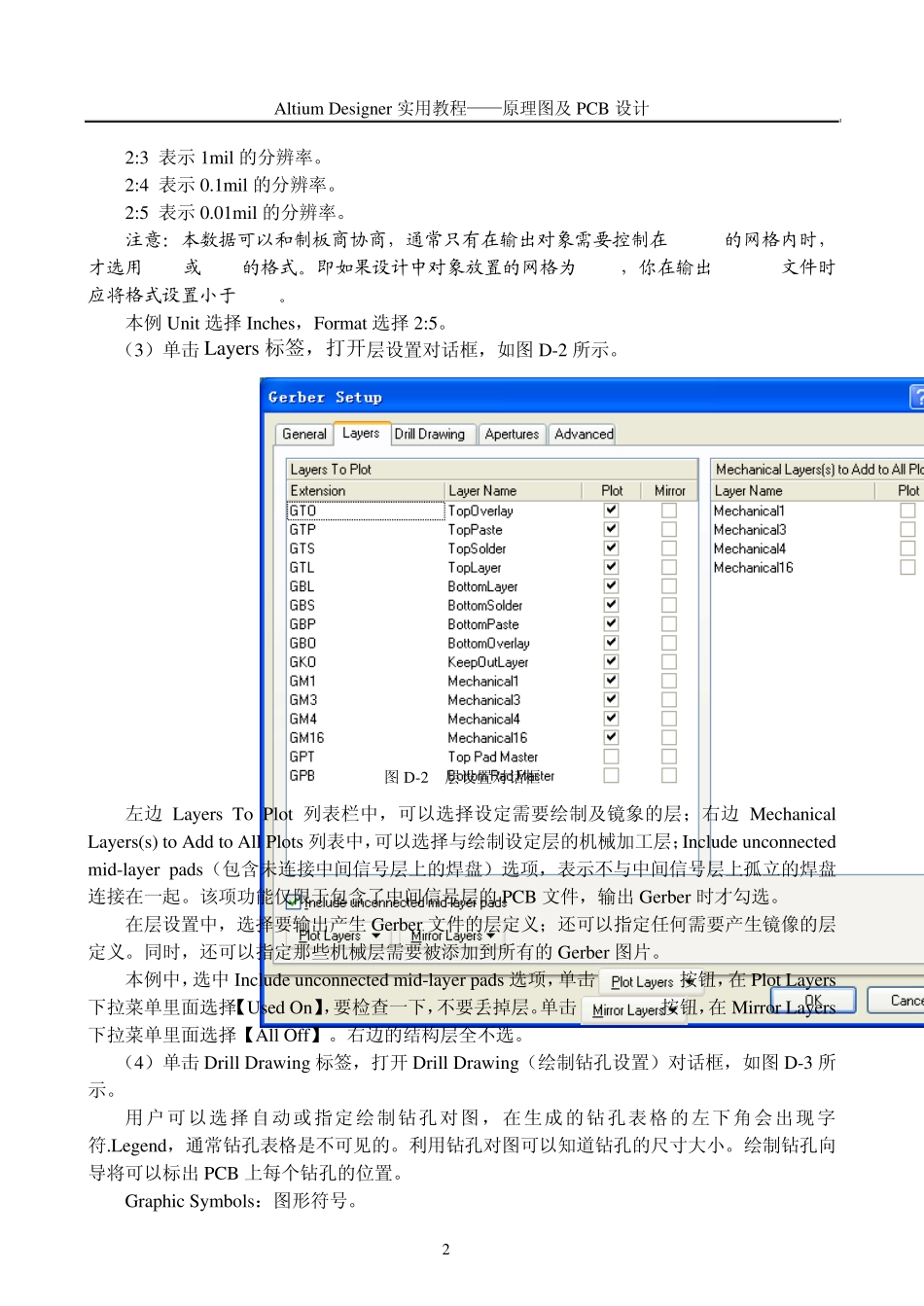924x1306 pixels.
Task: Select the GTL extension row
Action: coord(302,567)
